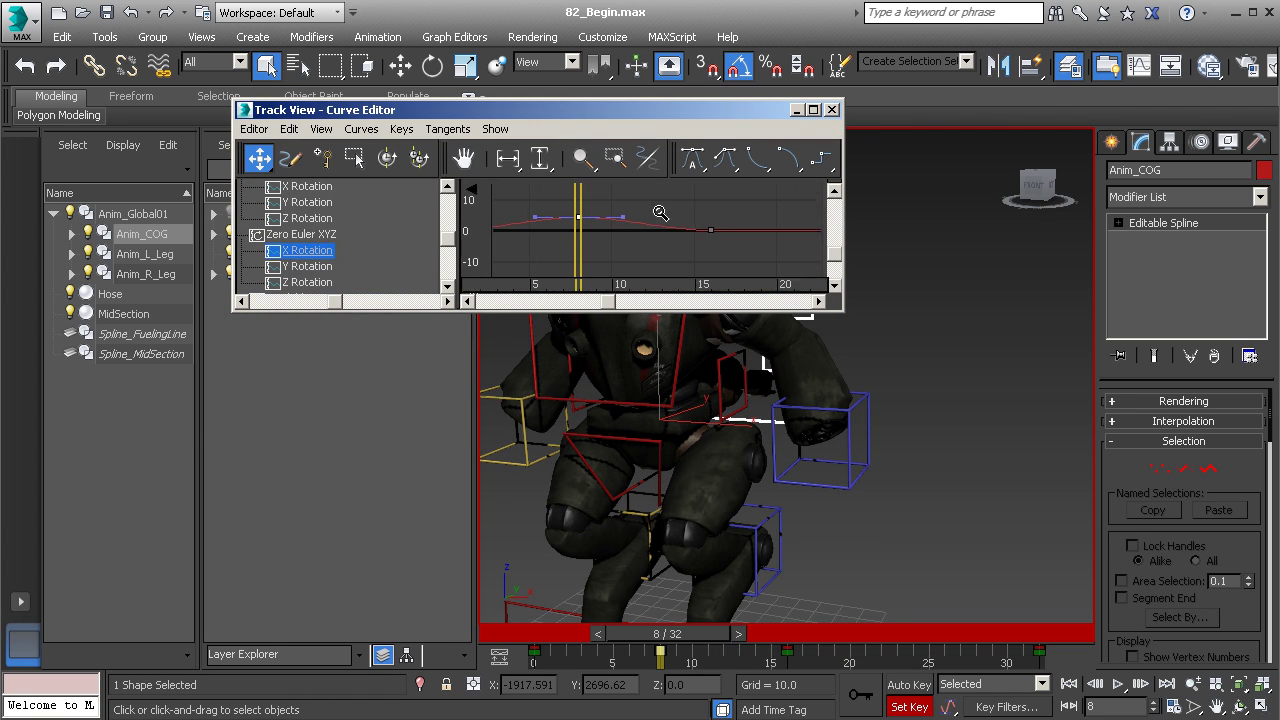
Task: Open the Animation menu
Action: 377,37
